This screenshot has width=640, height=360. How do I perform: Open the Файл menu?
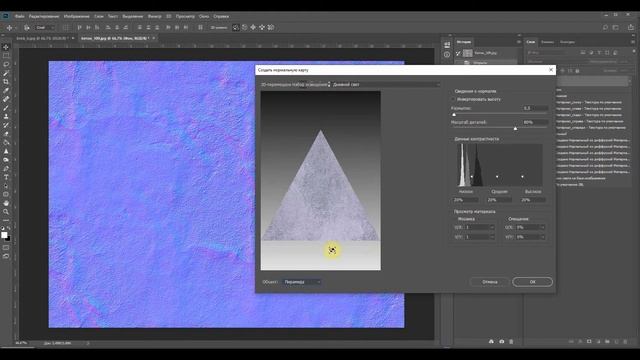pyautogui.click(x=20, y=16)
